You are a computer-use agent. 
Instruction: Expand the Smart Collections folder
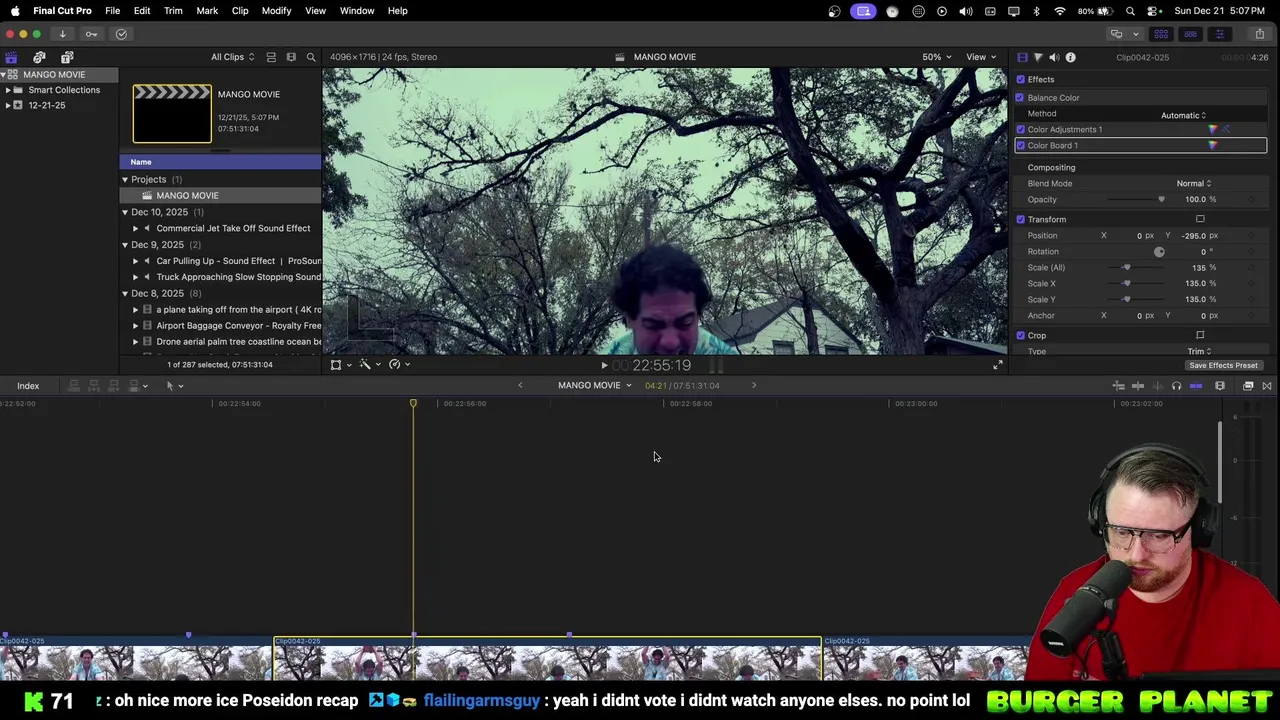pyautogui.click(x=8, y=90)
